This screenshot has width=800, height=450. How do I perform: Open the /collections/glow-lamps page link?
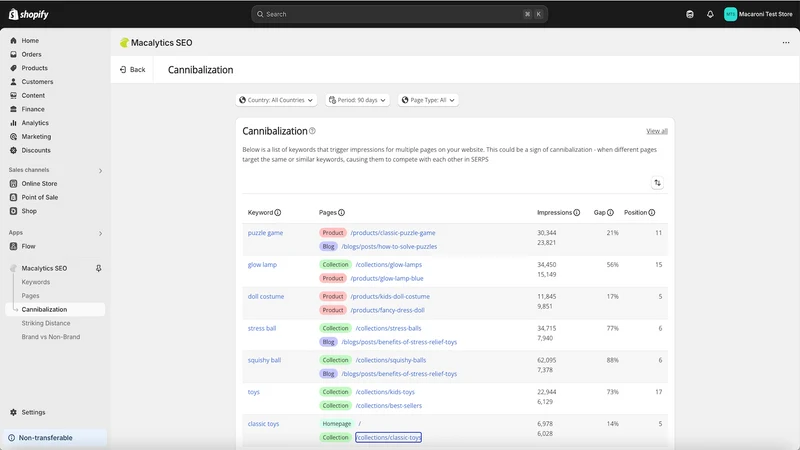pyautogui.click(x=388, y=264)
